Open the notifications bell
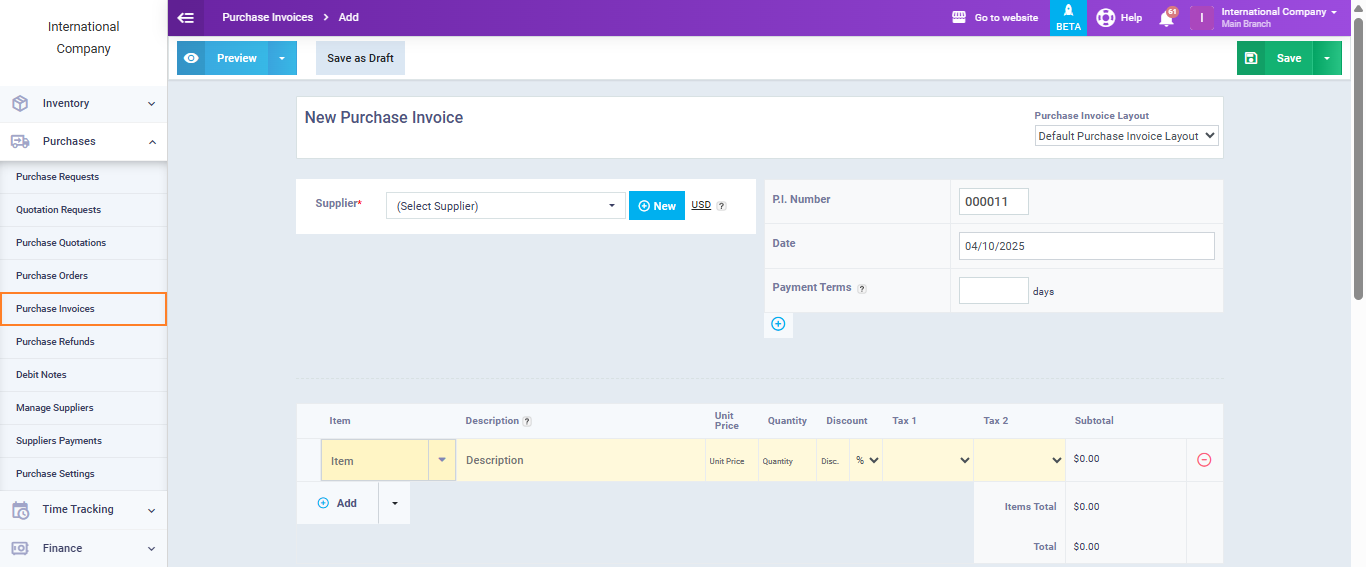Image resolution: width=1366 pixels, height=567 pixels. pos(1166,18)
